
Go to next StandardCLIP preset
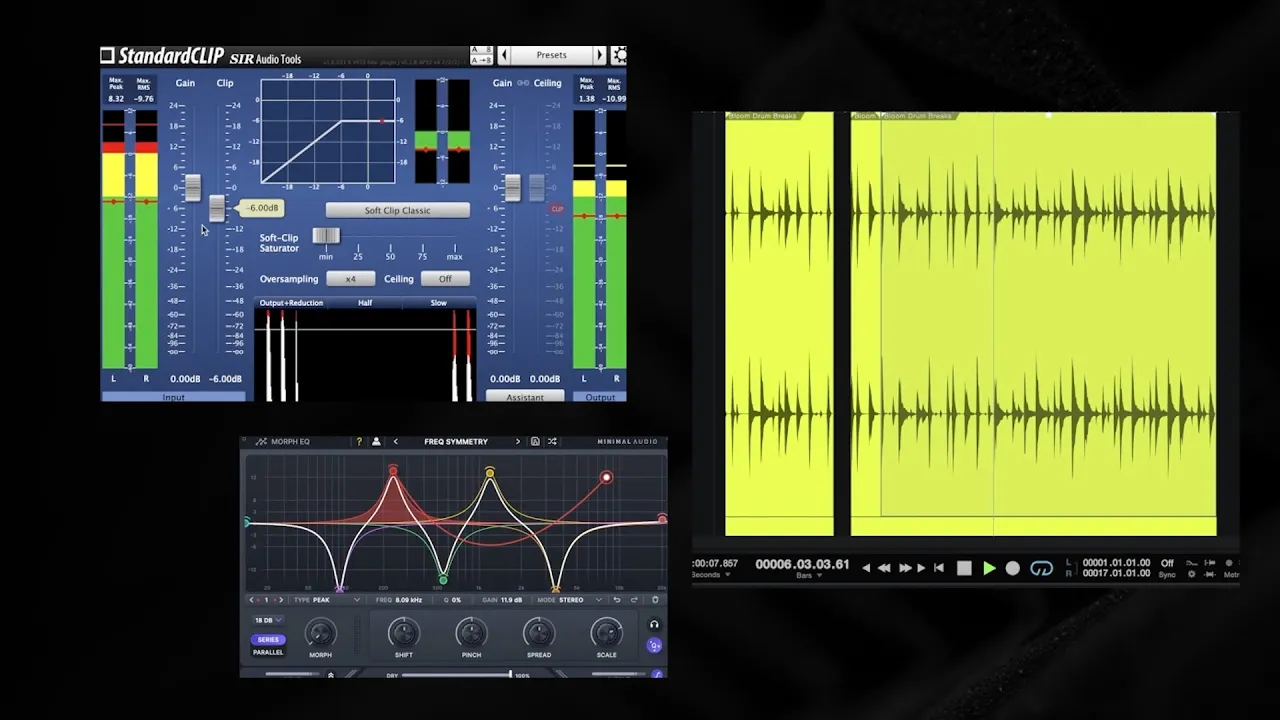point(600,55)
